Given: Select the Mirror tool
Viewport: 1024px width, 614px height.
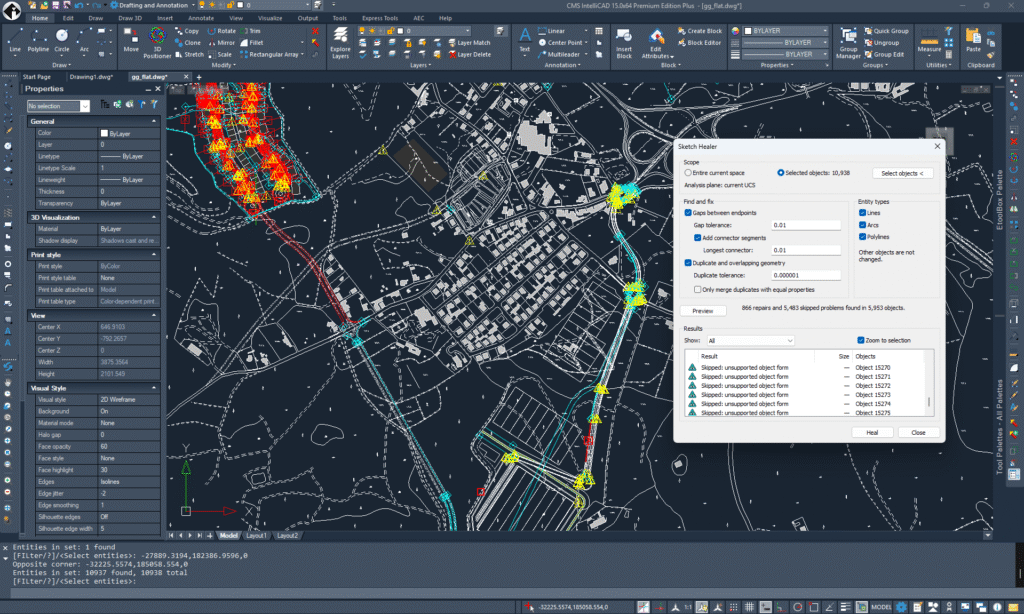Looking at the screenshot, I should coord(221,42).
